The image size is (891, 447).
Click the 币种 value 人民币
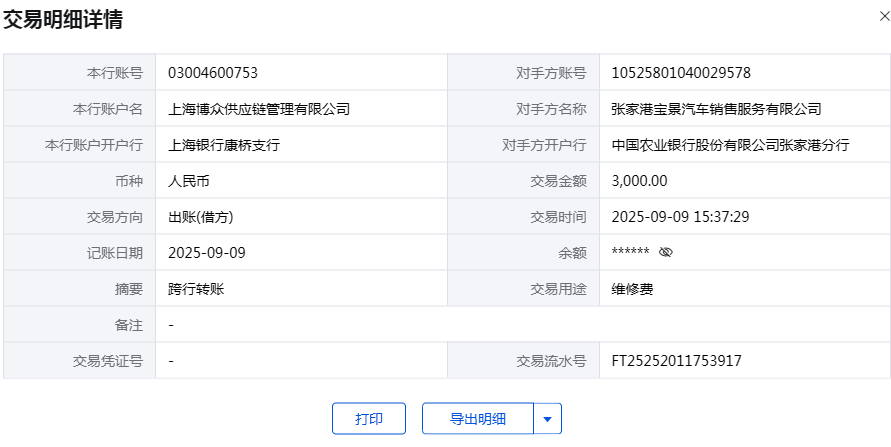click(x=189, y=181)
